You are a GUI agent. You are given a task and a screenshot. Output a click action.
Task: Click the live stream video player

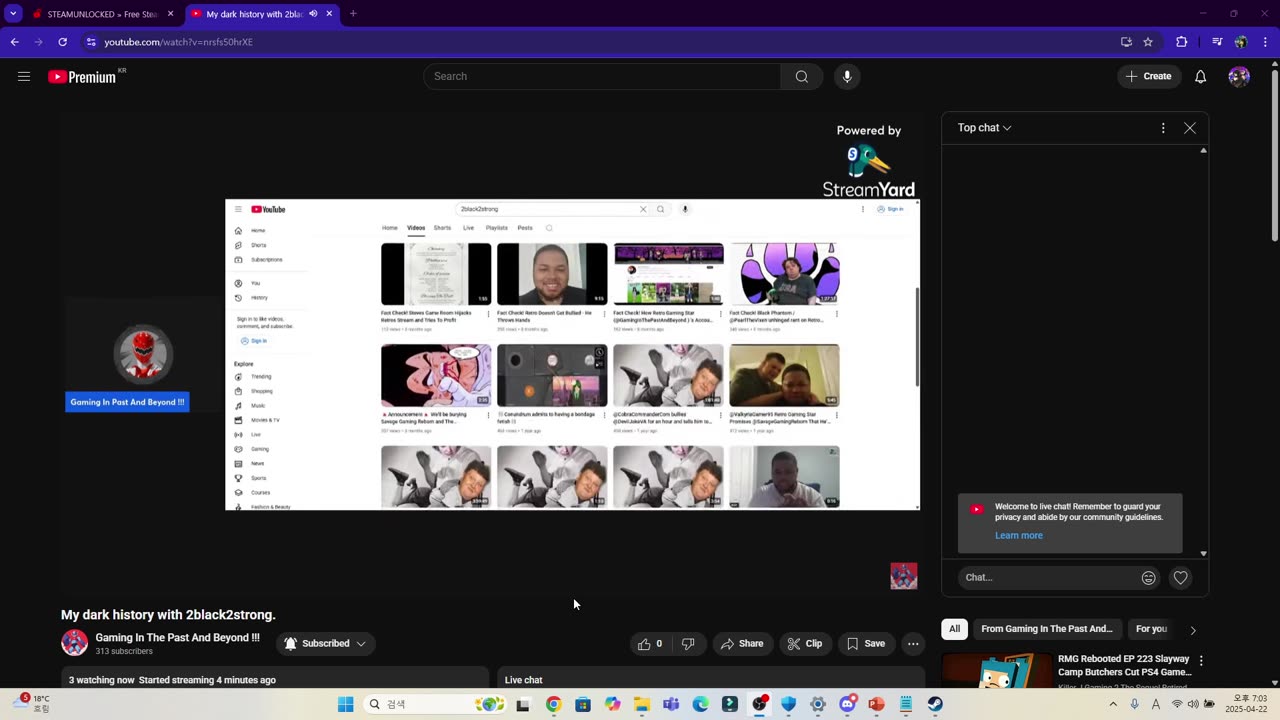pyautogui.click(x=492, y=355)
